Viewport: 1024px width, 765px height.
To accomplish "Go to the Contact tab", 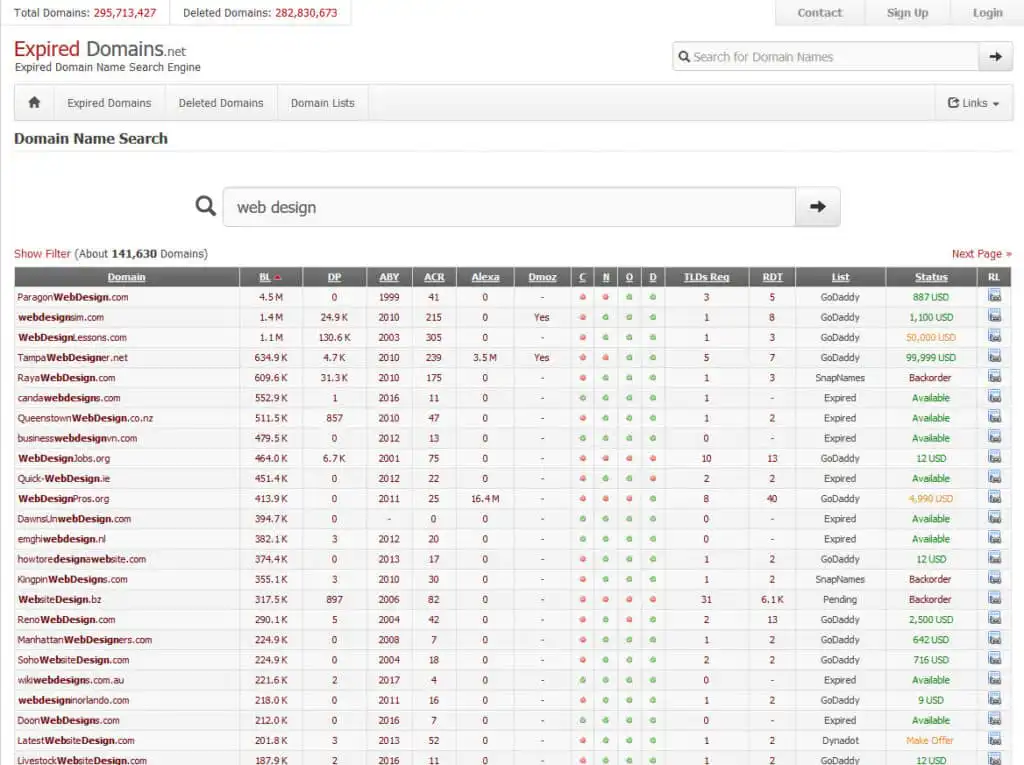I will [x=820, y=12].
